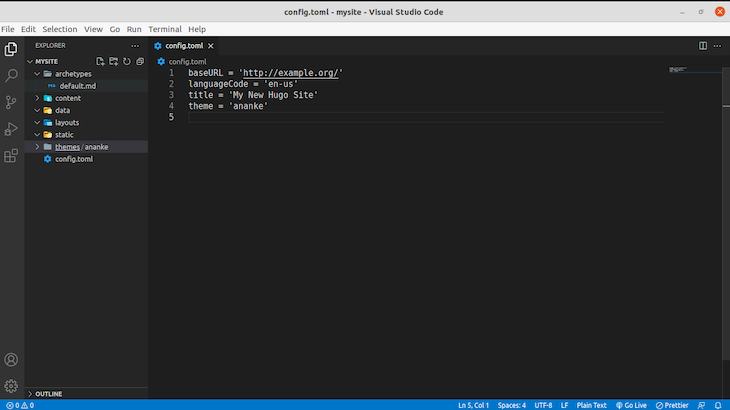Click the http://example.org/ link
The width and height of the screenshot is (730, 410).
(x=291, y=73)
